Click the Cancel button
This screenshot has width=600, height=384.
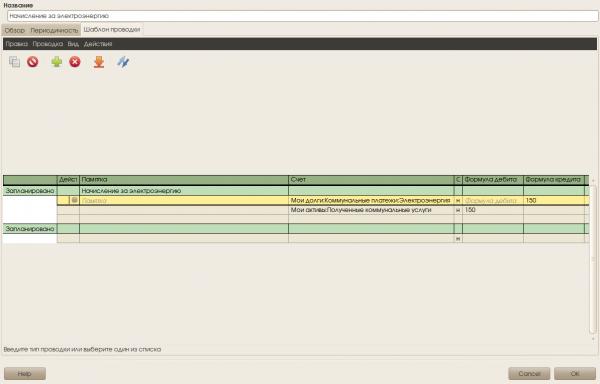529,373
